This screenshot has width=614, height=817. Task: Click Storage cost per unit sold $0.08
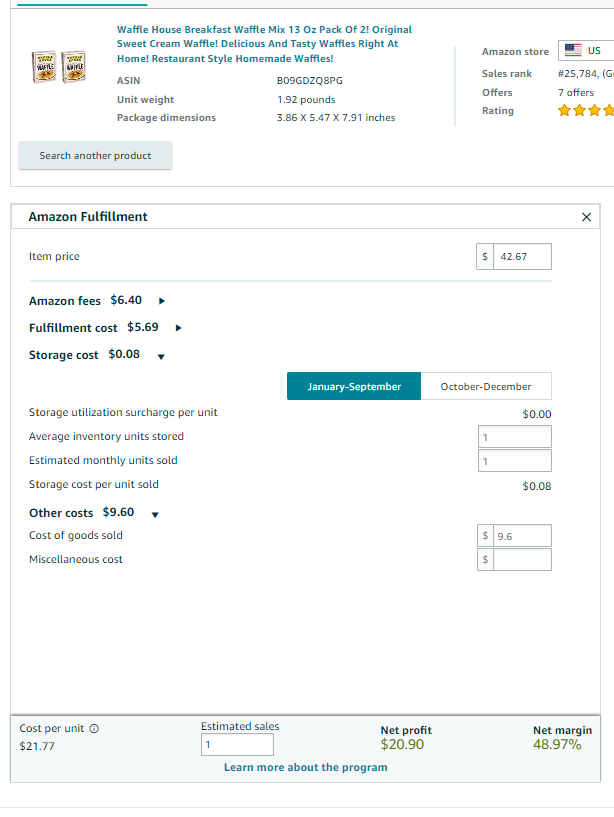point(537,486)
